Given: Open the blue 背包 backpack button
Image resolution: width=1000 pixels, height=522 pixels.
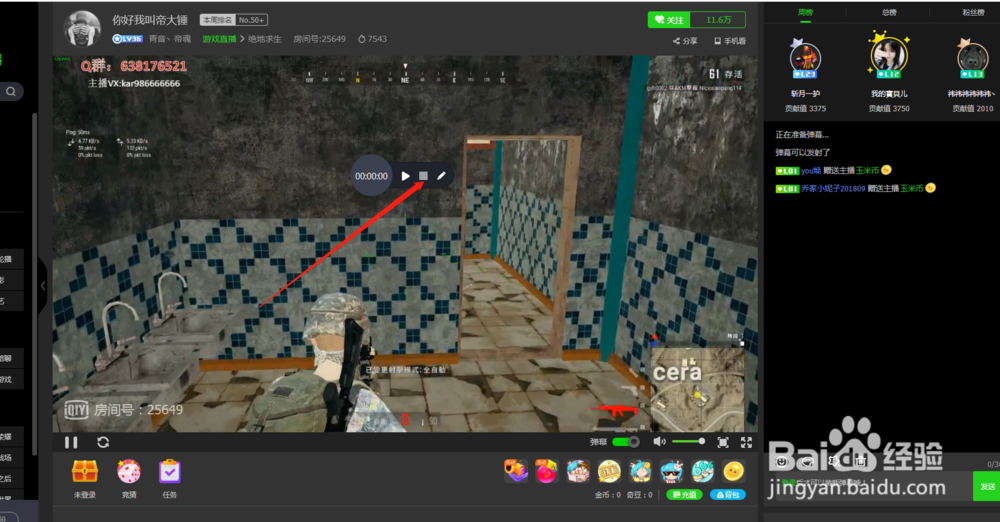Looking at the screenshot, I should pos(728,495).
